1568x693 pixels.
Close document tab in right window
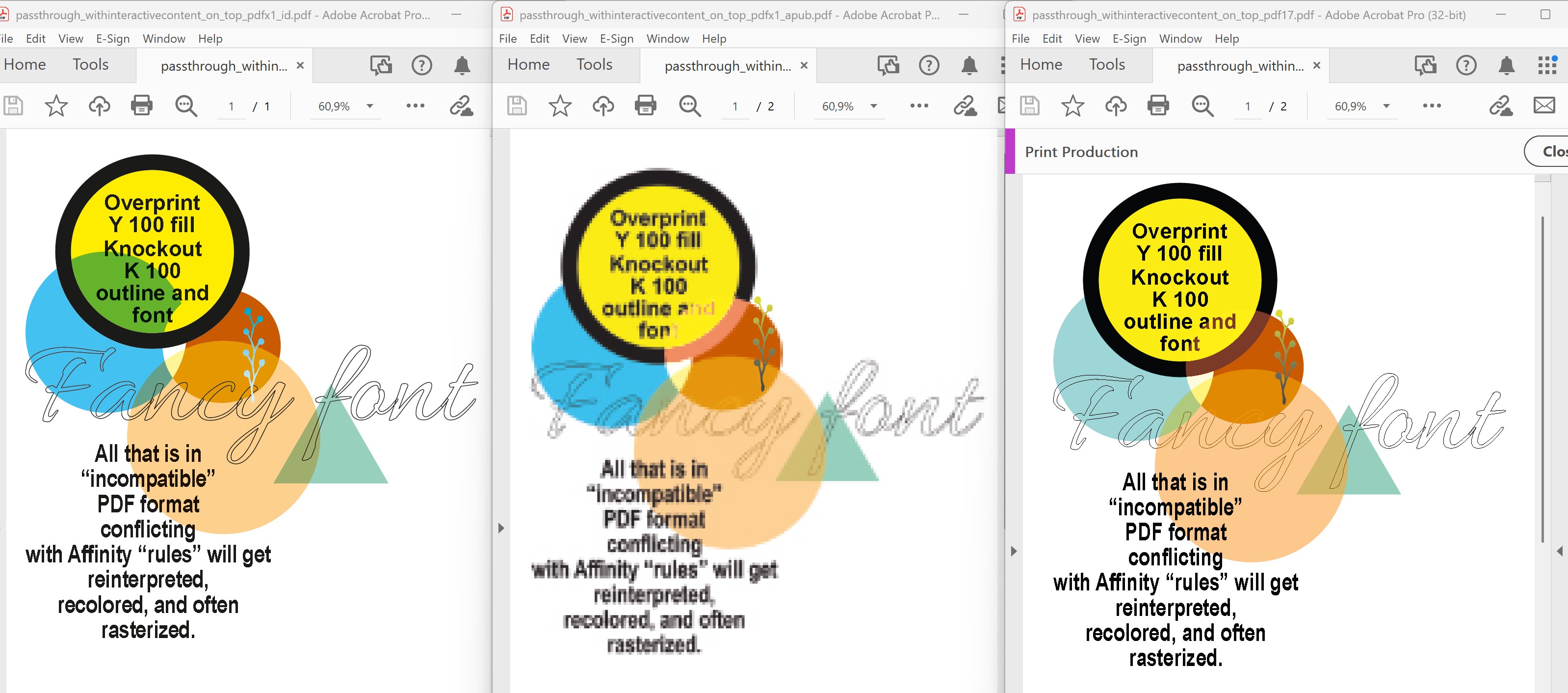(x=1317, y=65)
